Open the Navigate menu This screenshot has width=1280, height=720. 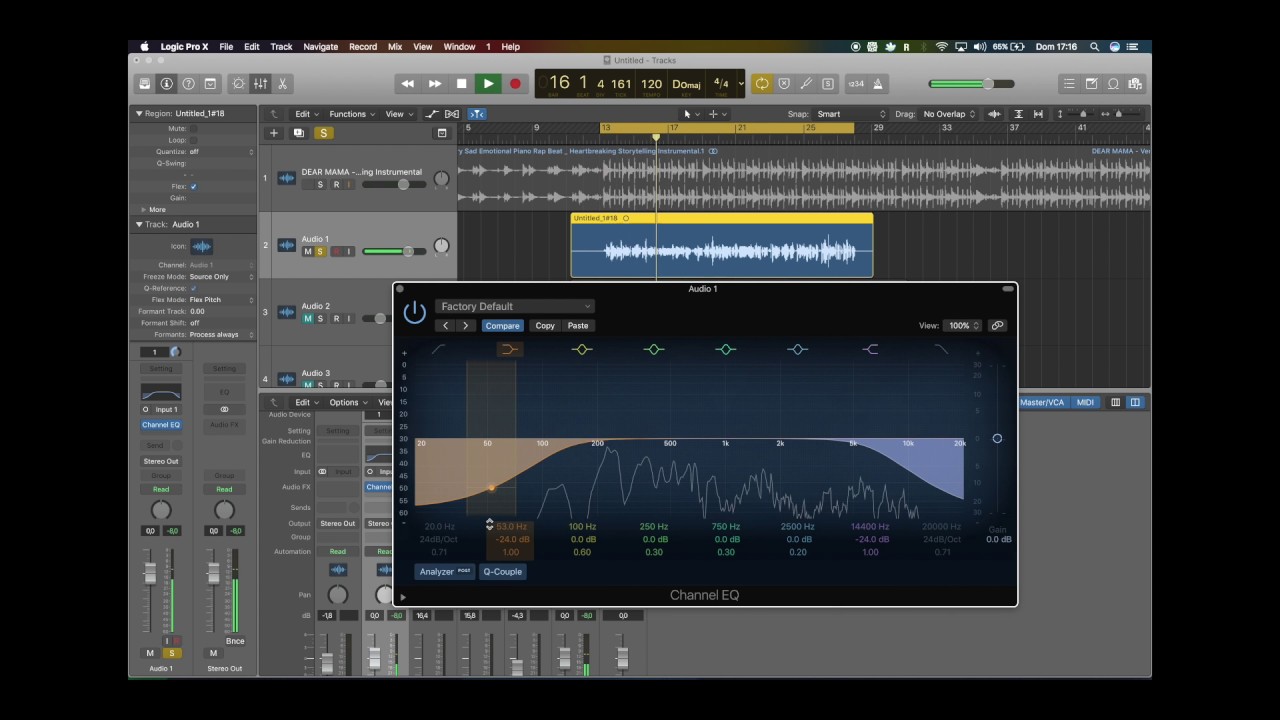[x=321, y=47]
